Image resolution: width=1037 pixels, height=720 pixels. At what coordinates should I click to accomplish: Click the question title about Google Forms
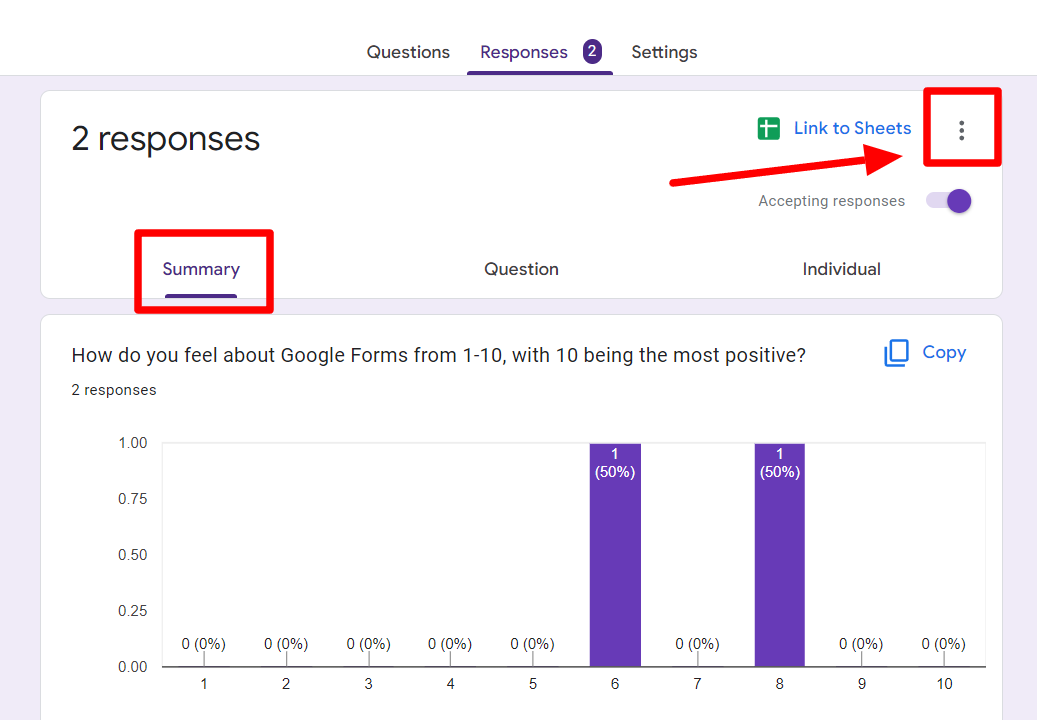(x=438, y=355)
